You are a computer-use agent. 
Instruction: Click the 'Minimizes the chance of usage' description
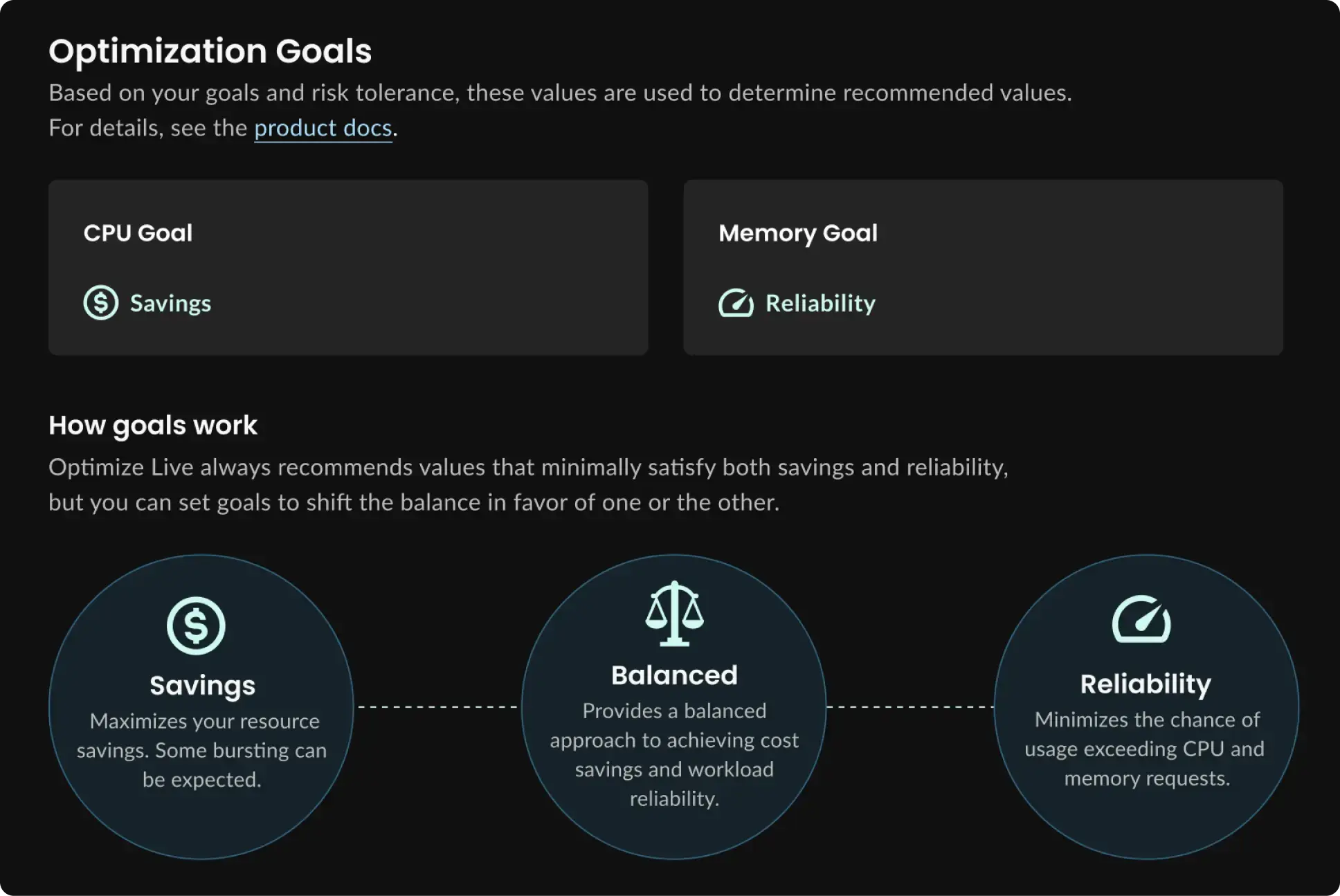(1146, 749)
